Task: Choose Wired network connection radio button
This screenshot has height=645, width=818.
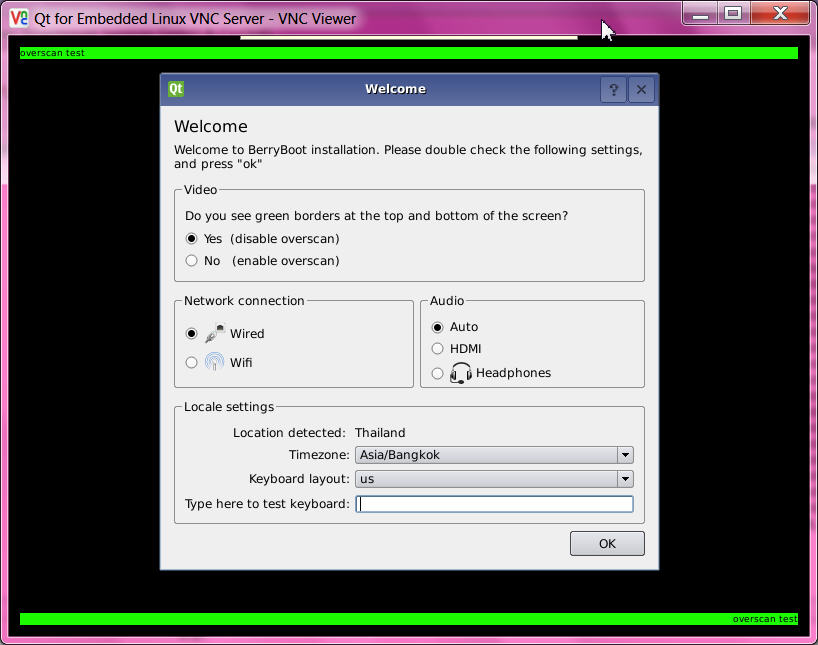Action: 191,334
